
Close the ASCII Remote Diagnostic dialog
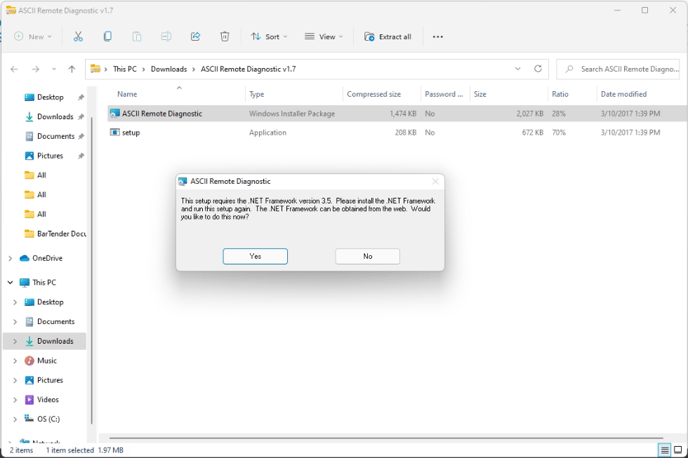tap(435, 181)
